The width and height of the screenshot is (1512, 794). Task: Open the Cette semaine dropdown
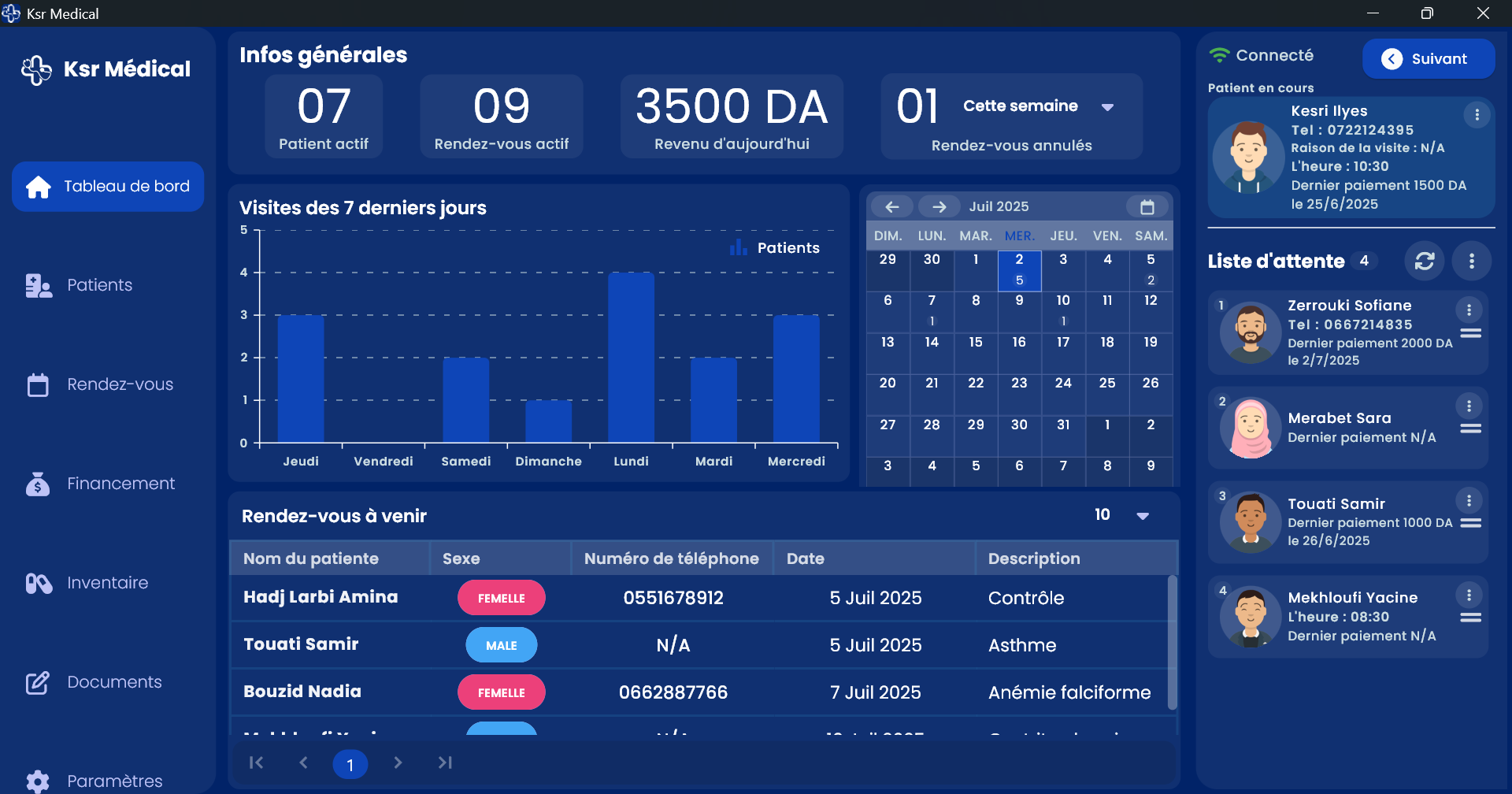(1108, 106)
